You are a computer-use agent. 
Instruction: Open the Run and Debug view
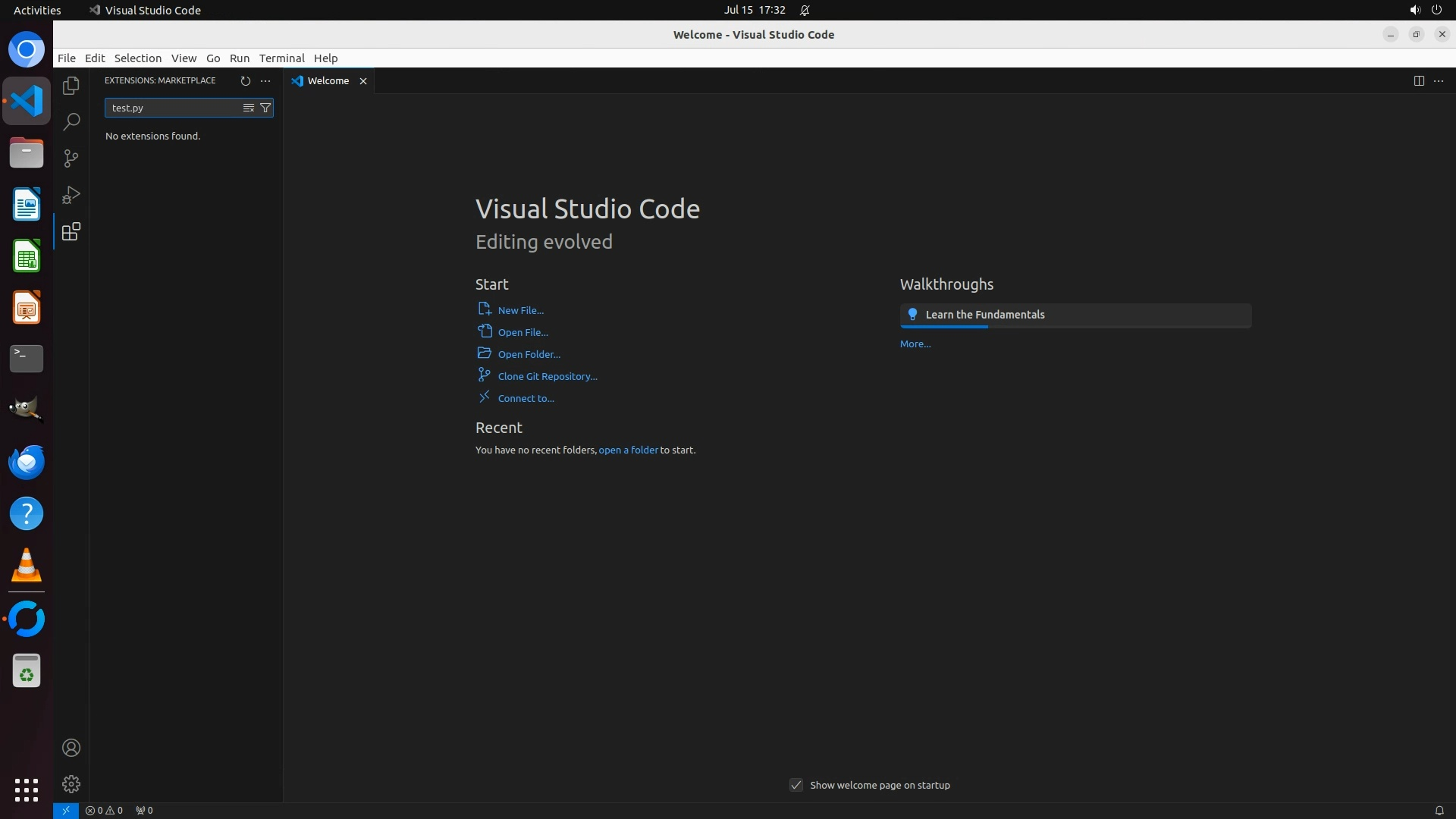point(71,195)
